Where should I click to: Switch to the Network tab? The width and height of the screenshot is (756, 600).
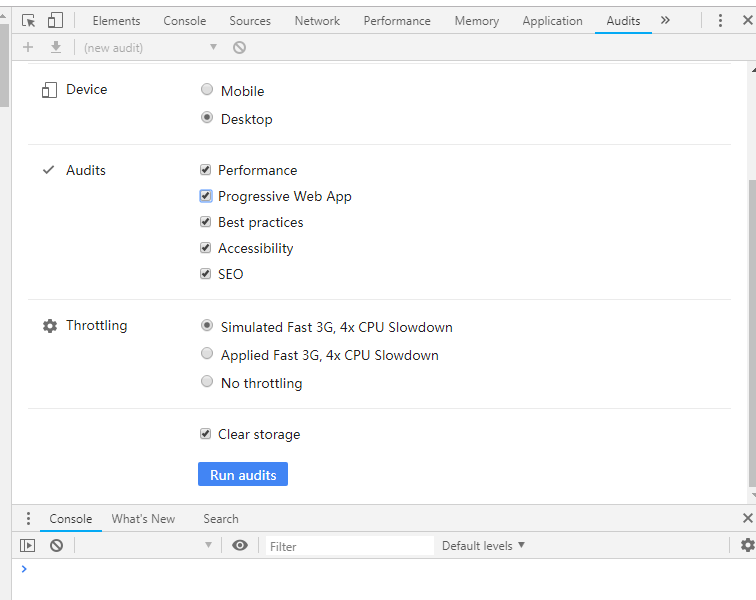(x=317, y=21)
